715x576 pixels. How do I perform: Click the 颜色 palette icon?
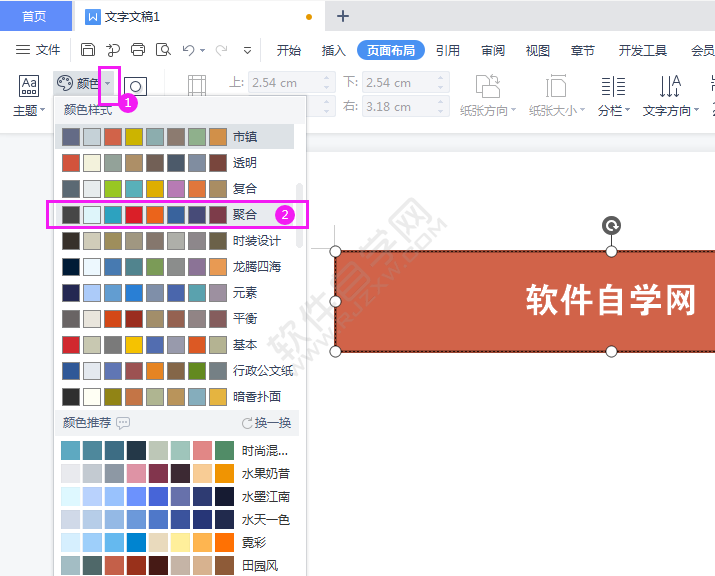click(65, 83)
